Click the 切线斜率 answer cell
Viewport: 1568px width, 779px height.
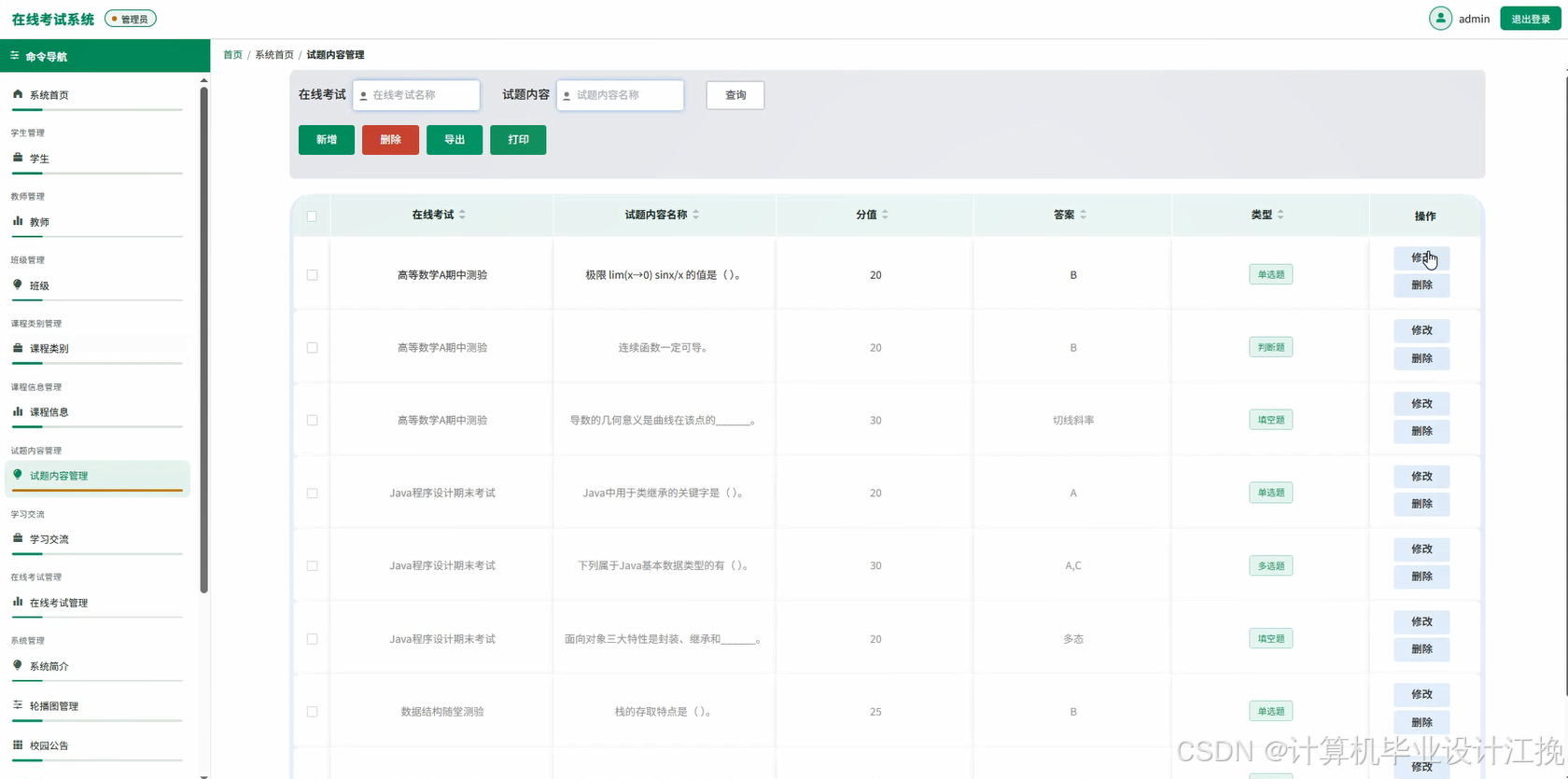(x=1073, y=421)
